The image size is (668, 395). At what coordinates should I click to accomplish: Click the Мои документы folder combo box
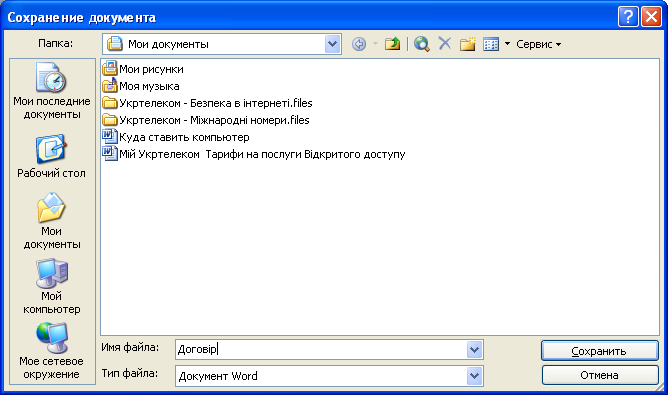click(222, 44)
